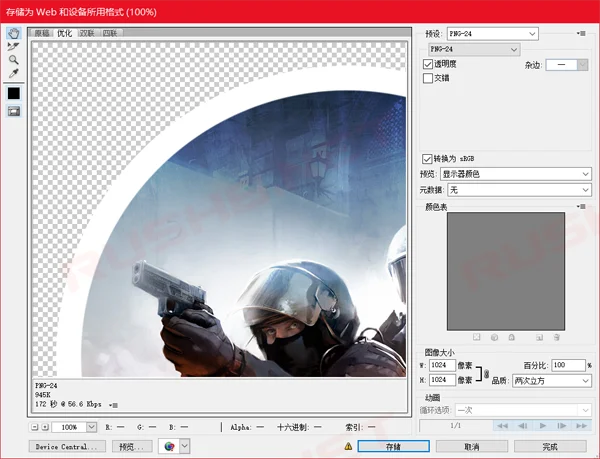The image size is (600, 459).
Task: Click the delete color trash icon
Action: [557, 337]
